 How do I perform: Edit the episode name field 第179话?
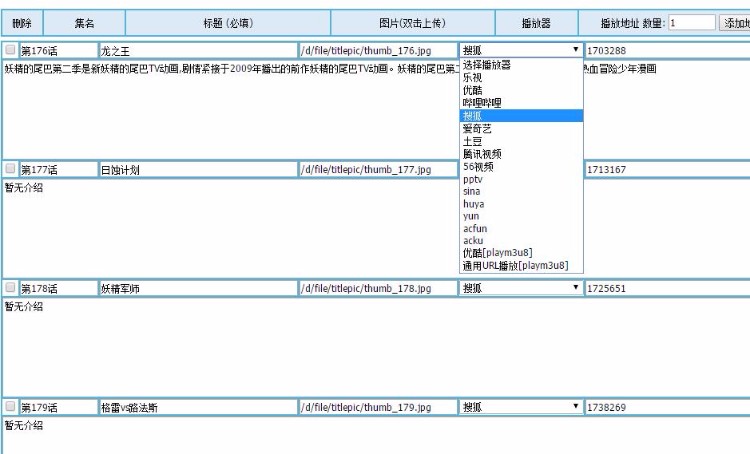click(x=58, y=408)
